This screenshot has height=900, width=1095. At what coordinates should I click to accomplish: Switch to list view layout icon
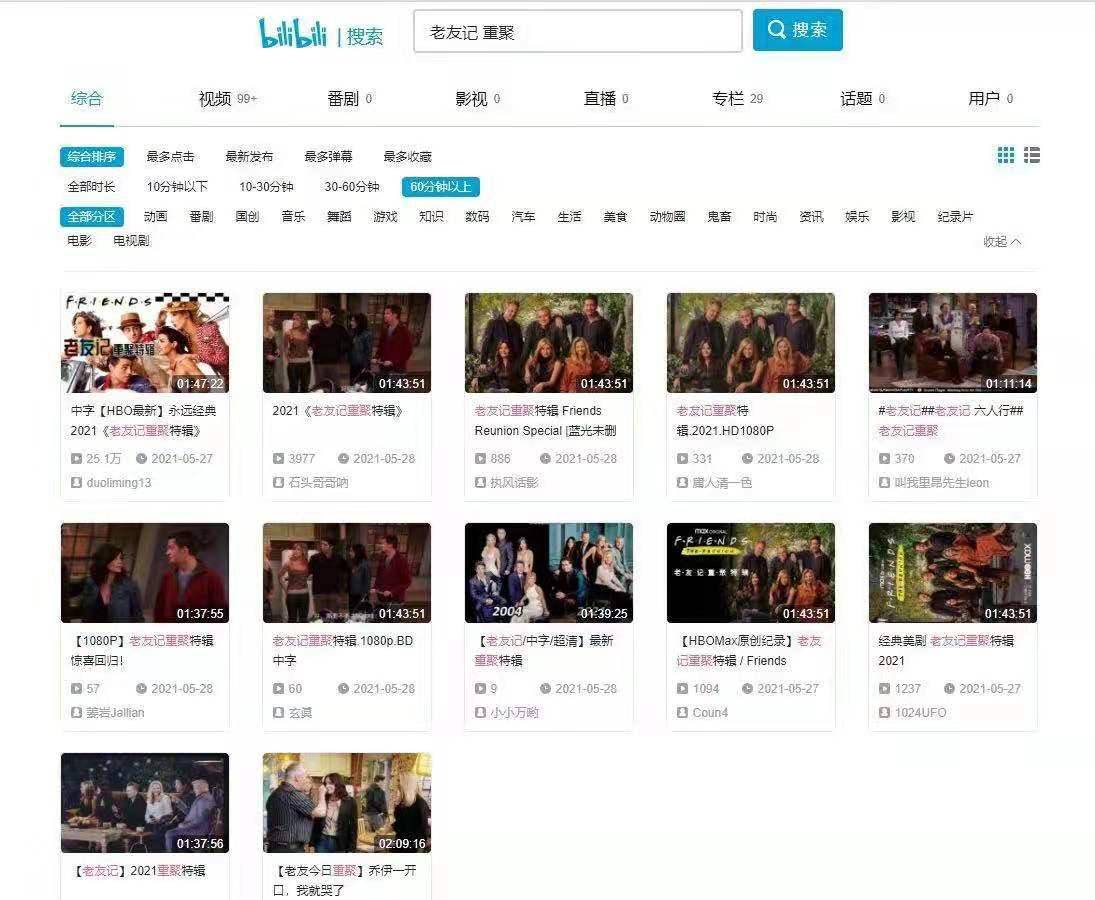(x=1031, y=155)
